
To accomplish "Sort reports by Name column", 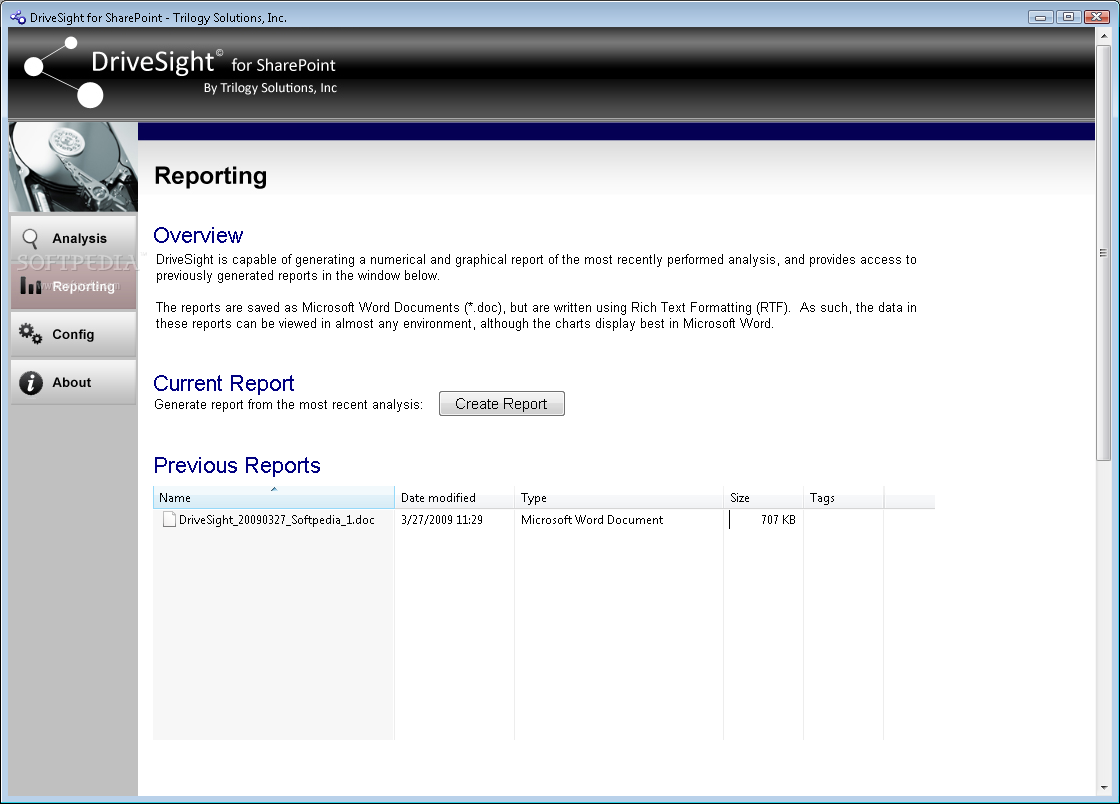I will 274,497.
